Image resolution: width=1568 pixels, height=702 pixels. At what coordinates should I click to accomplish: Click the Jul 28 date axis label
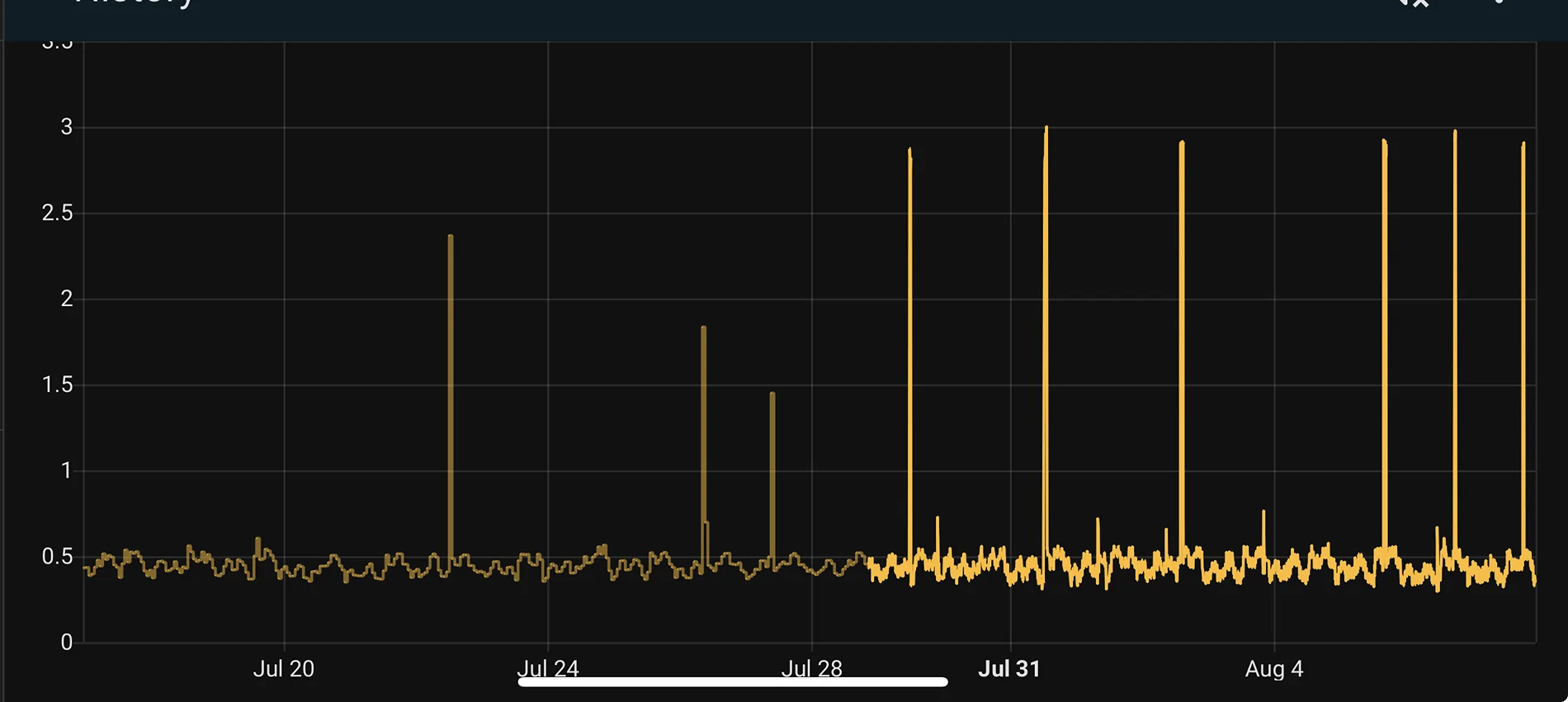[x=811, y=667]
